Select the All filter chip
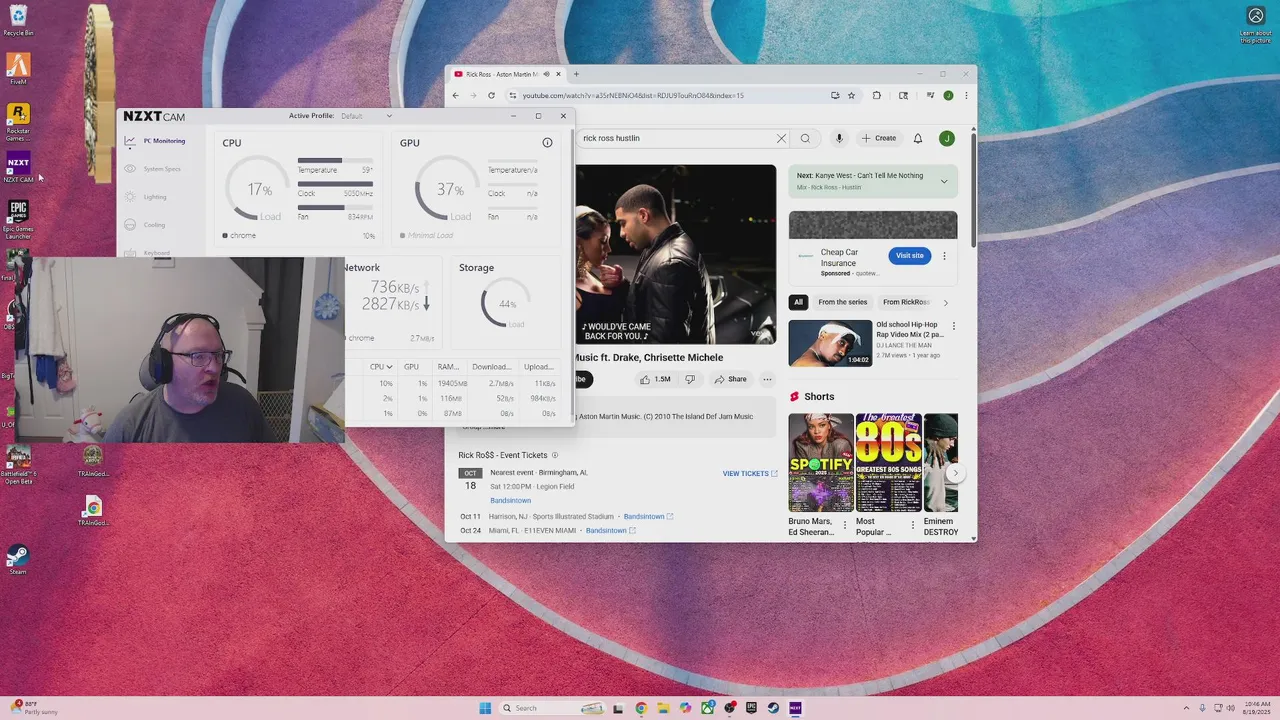Image resolution: width=1280 pixels, height=720 pixels. (798, 302)
